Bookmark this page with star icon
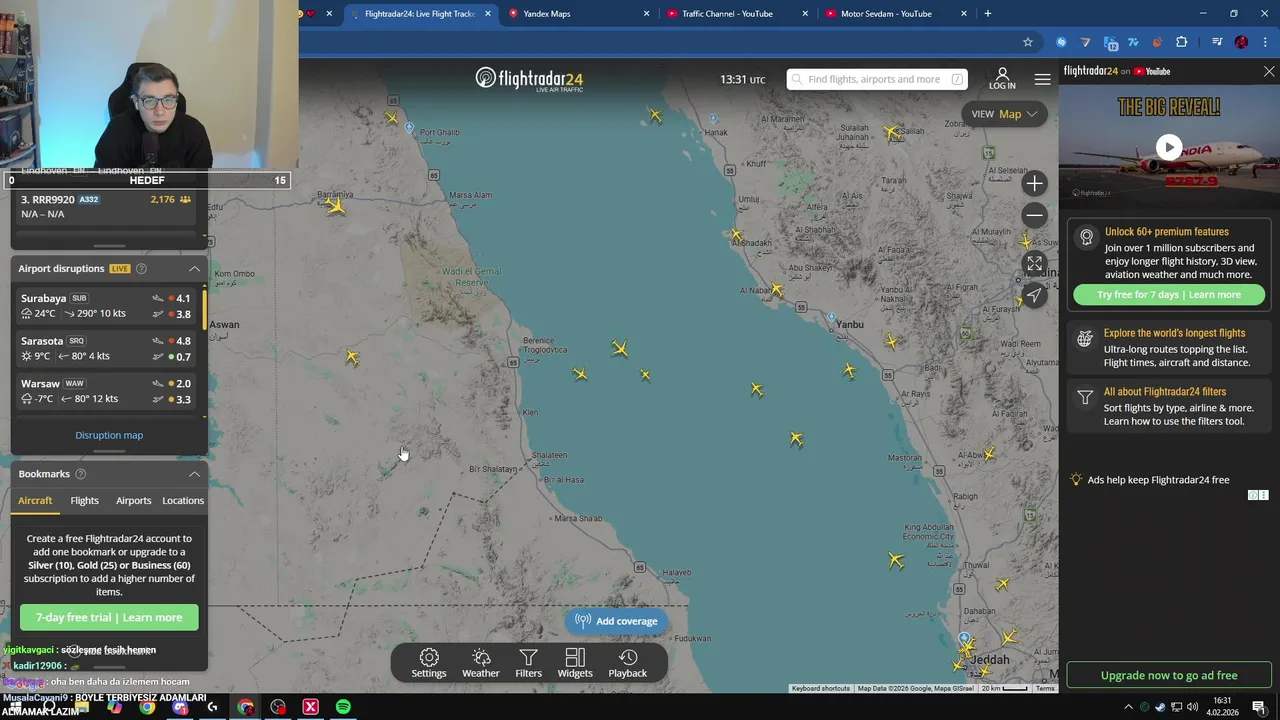The image size is (1280, 720). click(x=1027, y=42)
